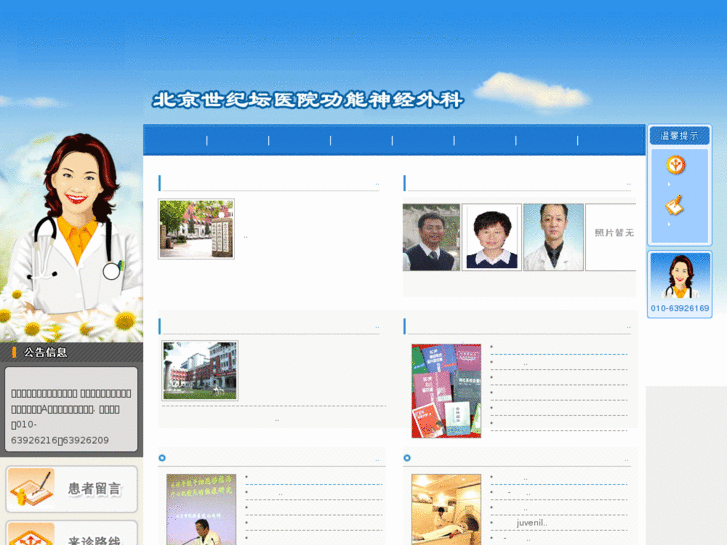The width and height of the screenshot is (727, 545).
Task: Click the 照片暂无 placeholder photo
Action: click(x=611, y=237)
